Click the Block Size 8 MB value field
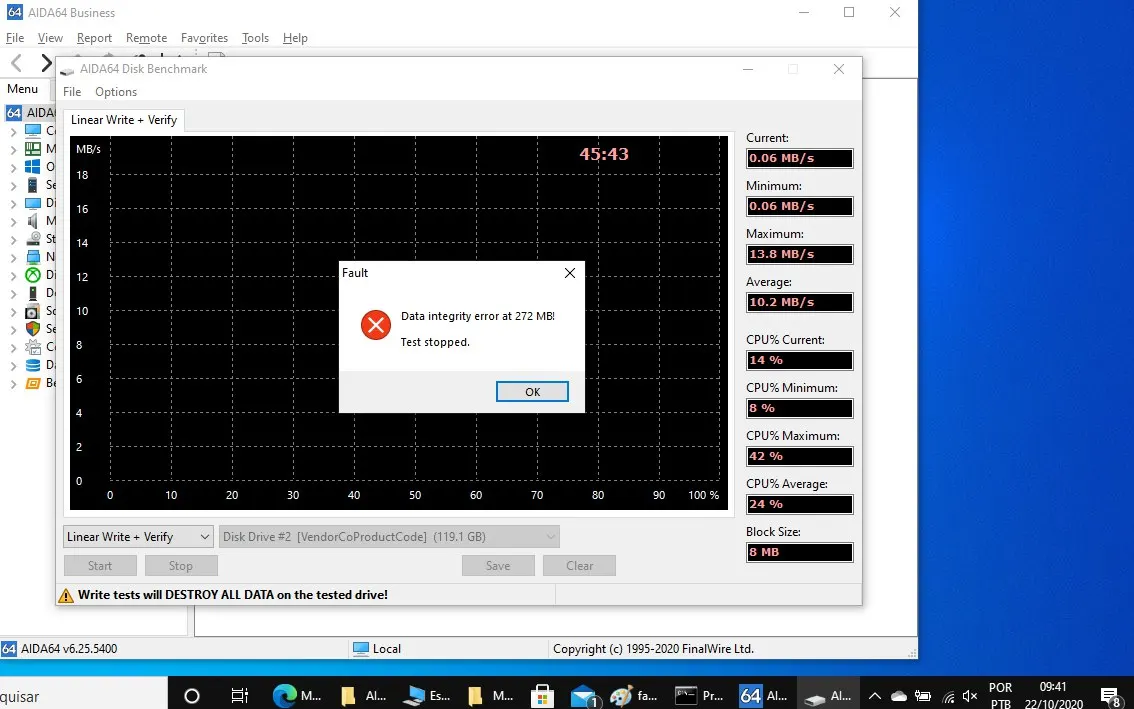1134x709 pixels. 799,552
